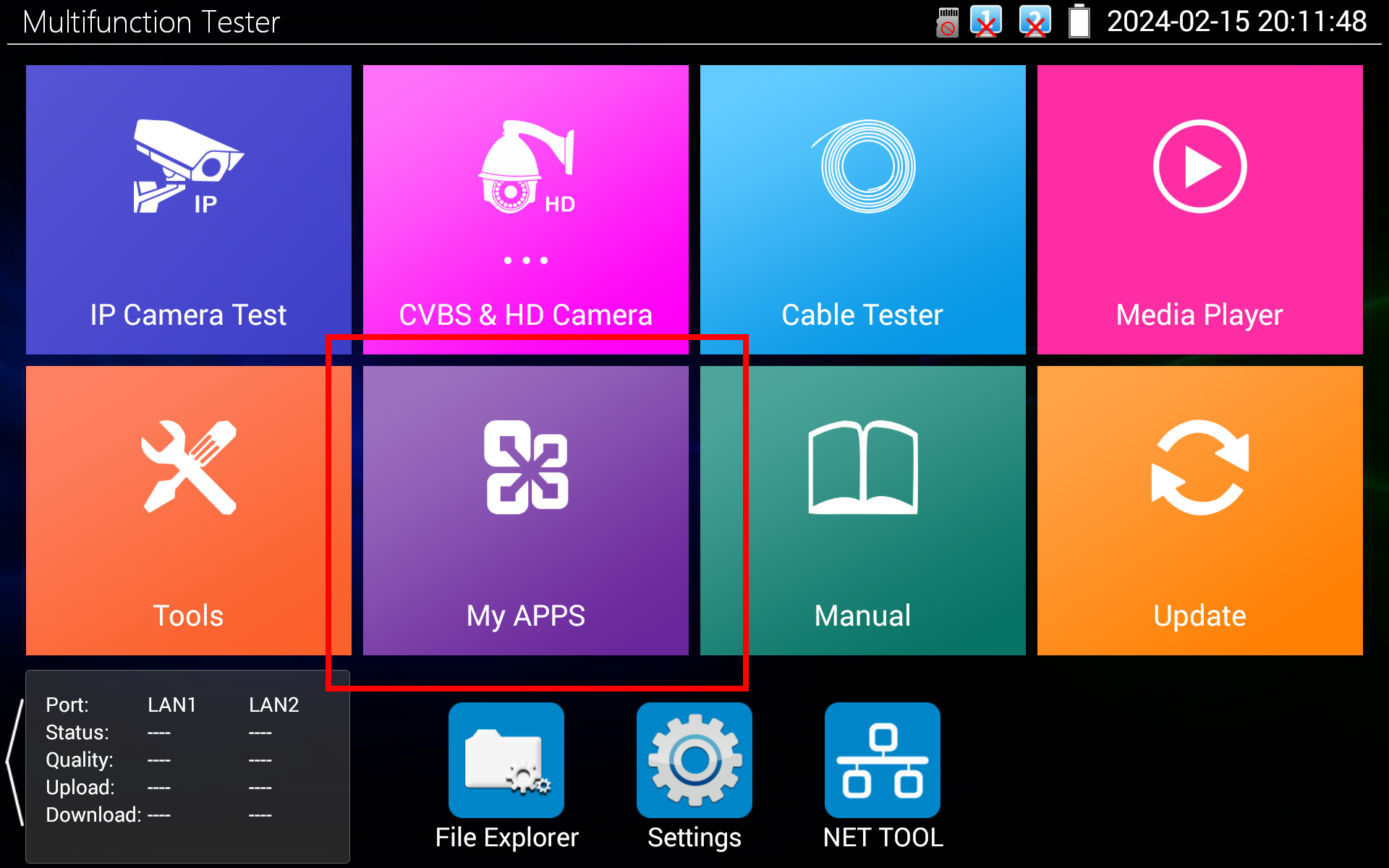The image size is (1389, 868).
Task: Open the Settings gear icon
Action: click(x=694, y=759)
